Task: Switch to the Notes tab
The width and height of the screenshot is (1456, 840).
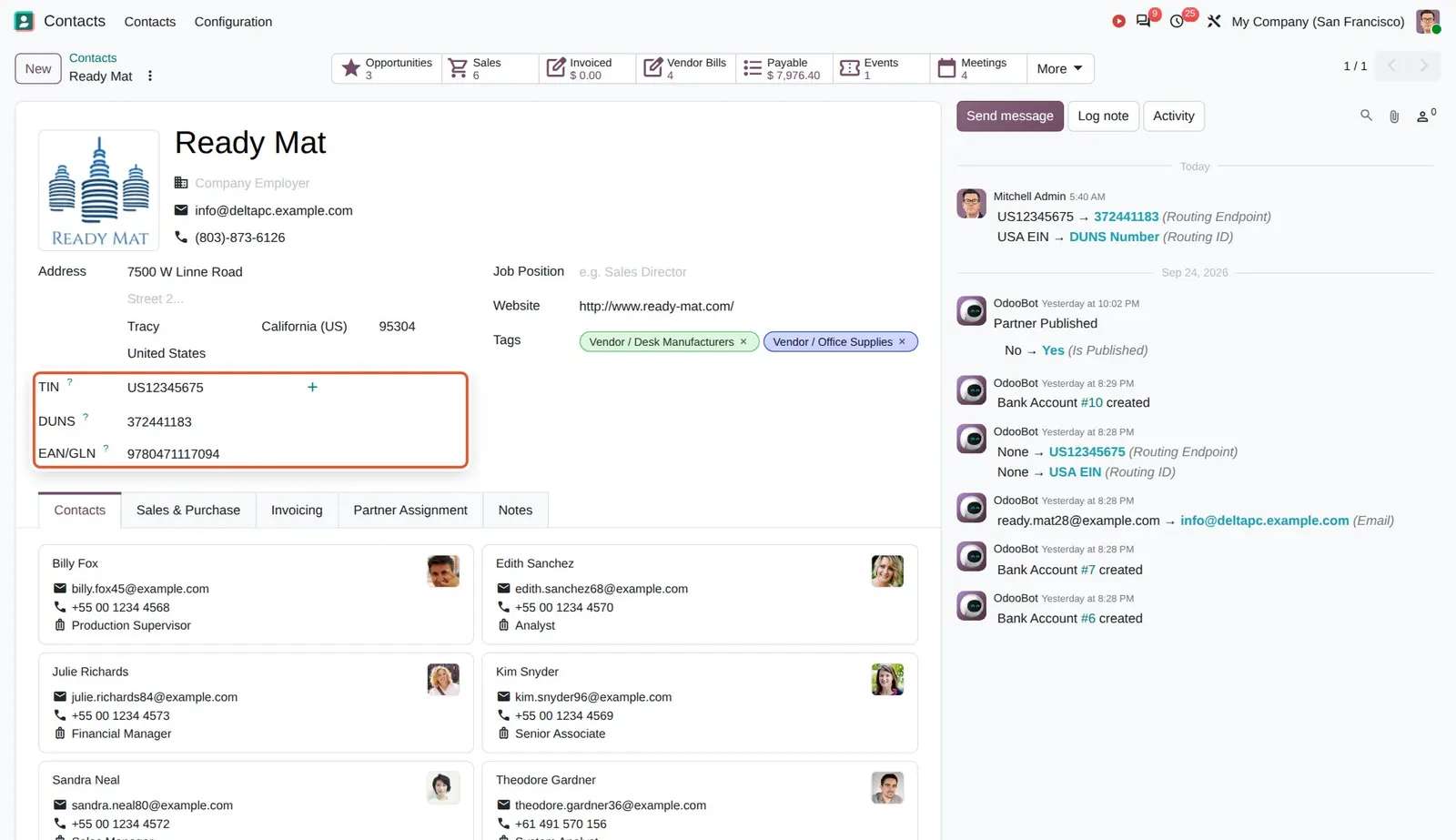Action: click(515, 511)
